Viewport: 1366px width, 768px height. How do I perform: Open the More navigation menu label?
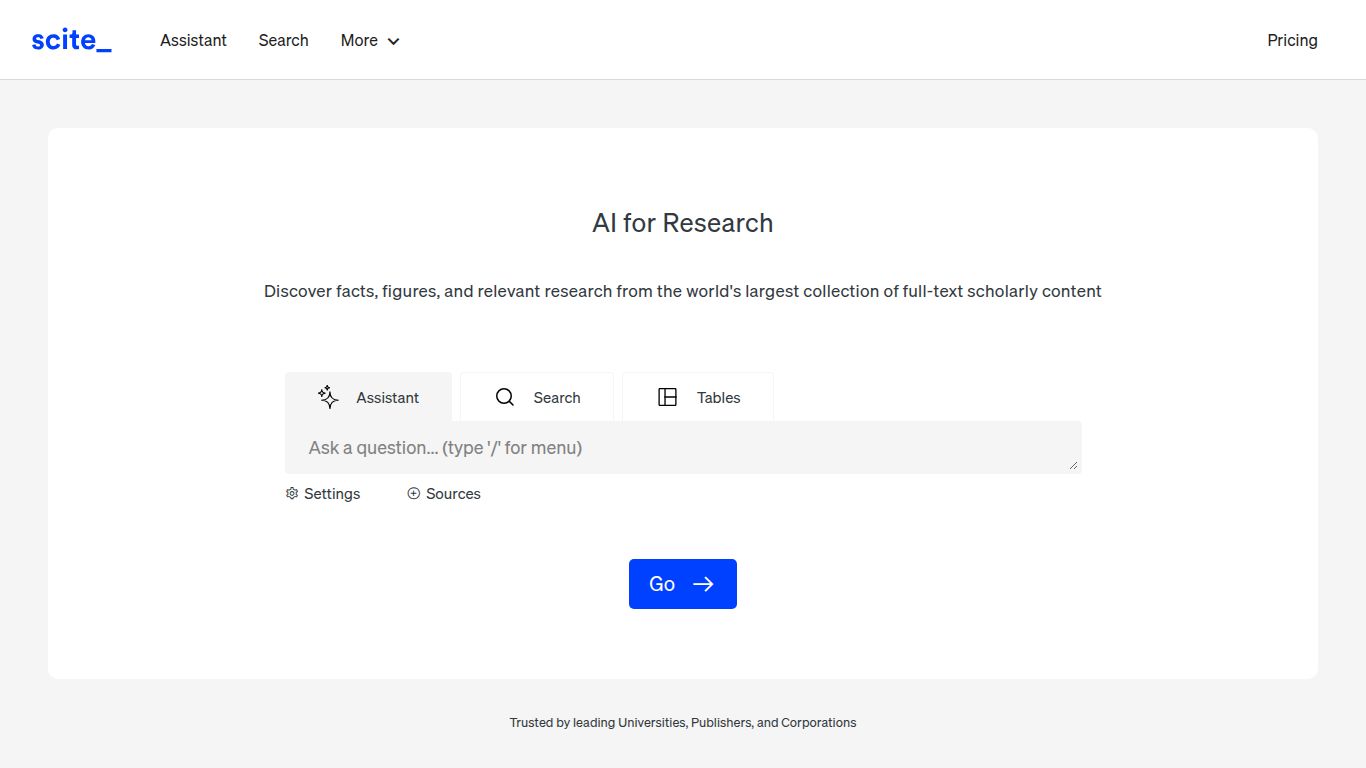tap(359, 40)
